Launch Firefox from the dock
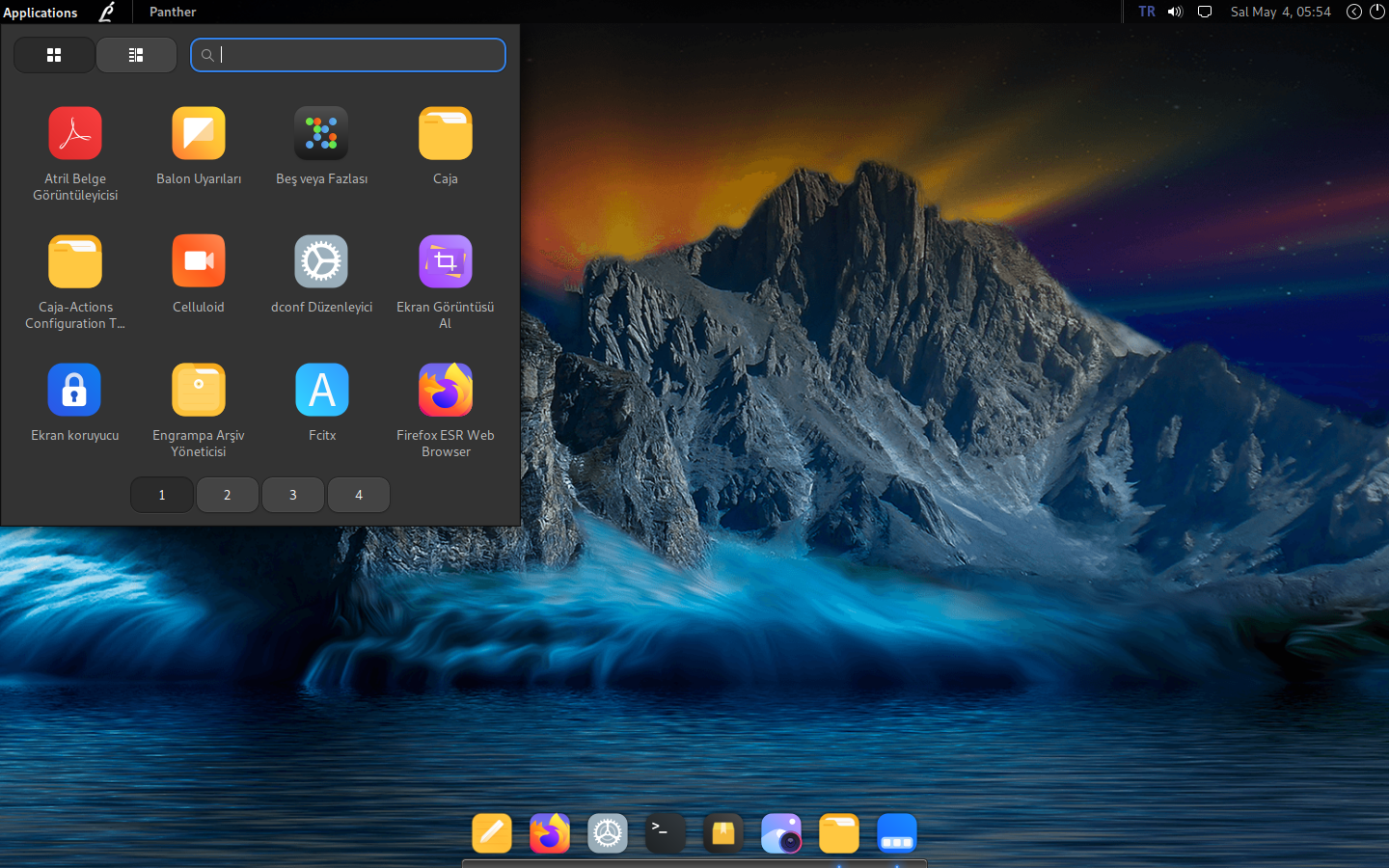 point(550,833)
